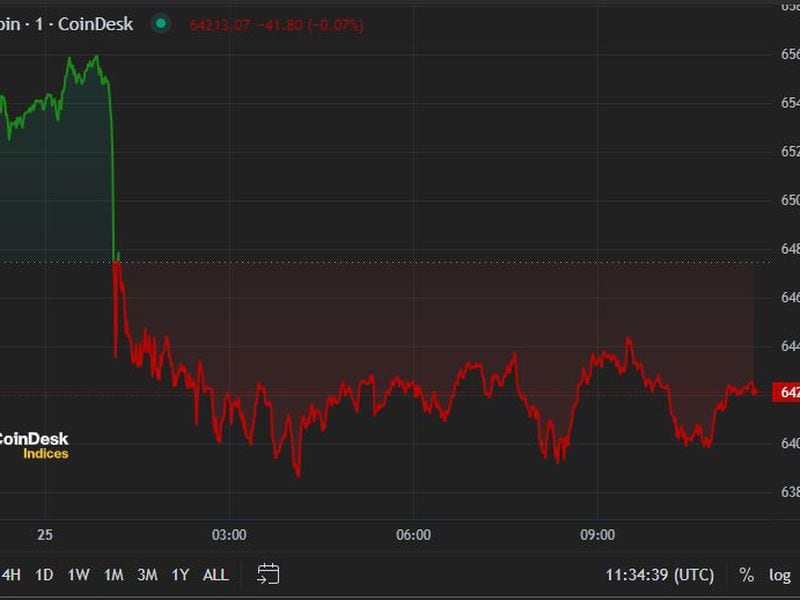Click the CoinDesk Indices watermark logo
Viewport: 800px width, 600px height.
[x=35, y=446]
